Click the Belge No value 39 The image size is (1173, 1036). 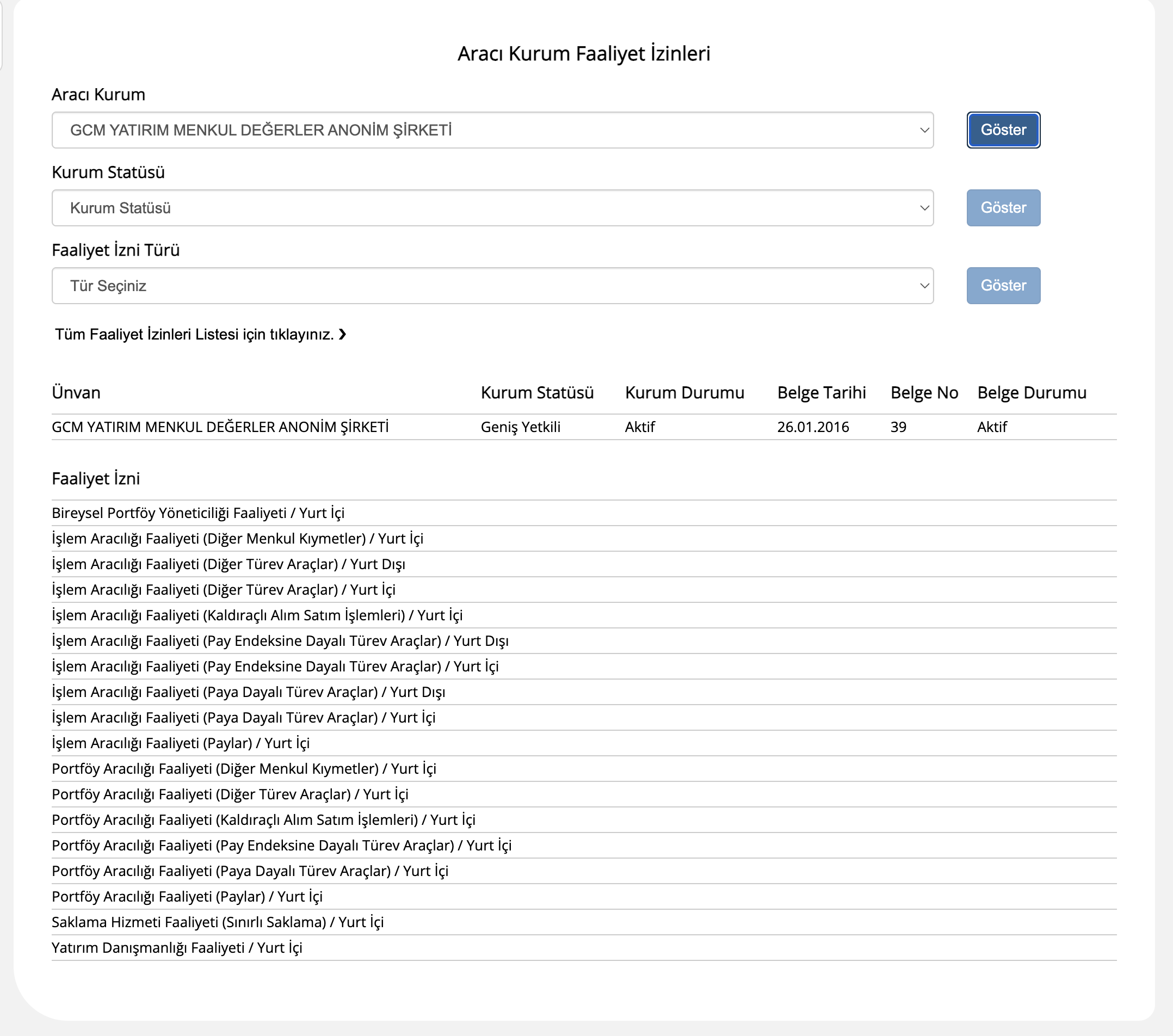(x=899, y=427)
